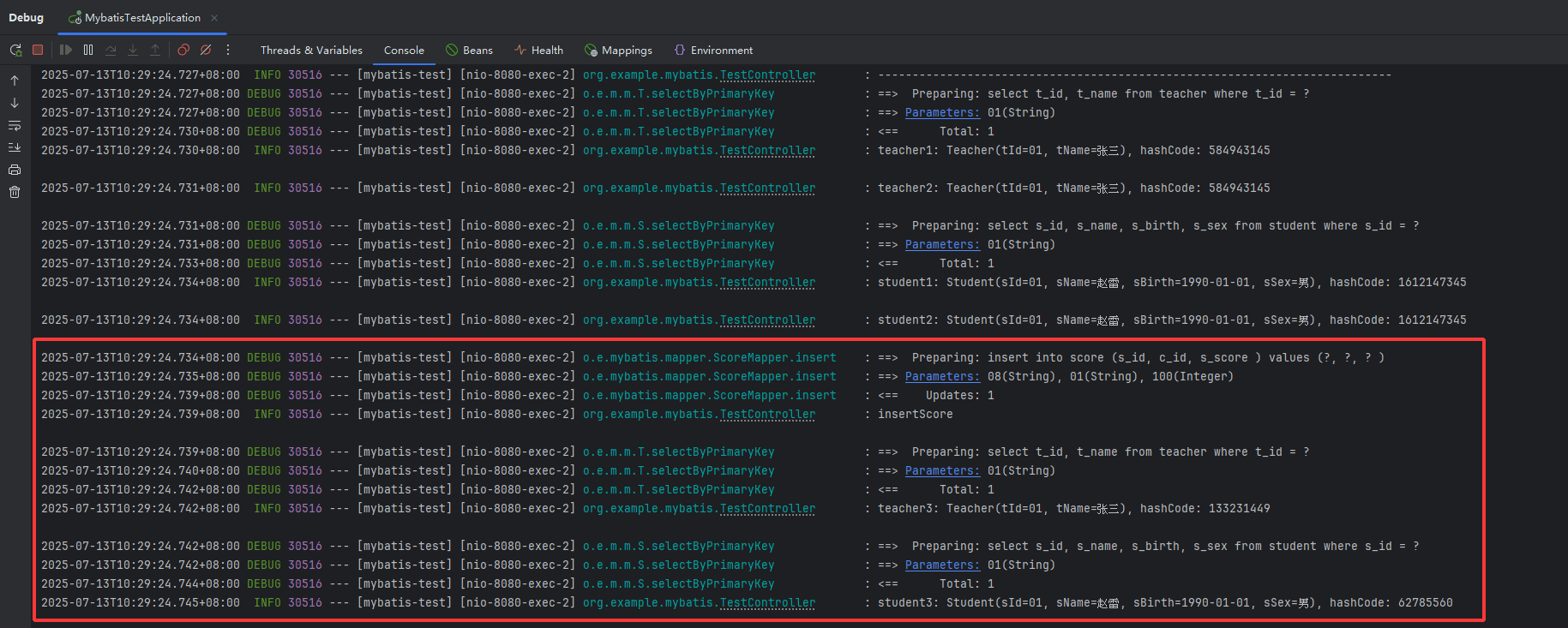Open the Mappings tab
The width and height of the screenshot is (1568, 628).
point(618,51)
